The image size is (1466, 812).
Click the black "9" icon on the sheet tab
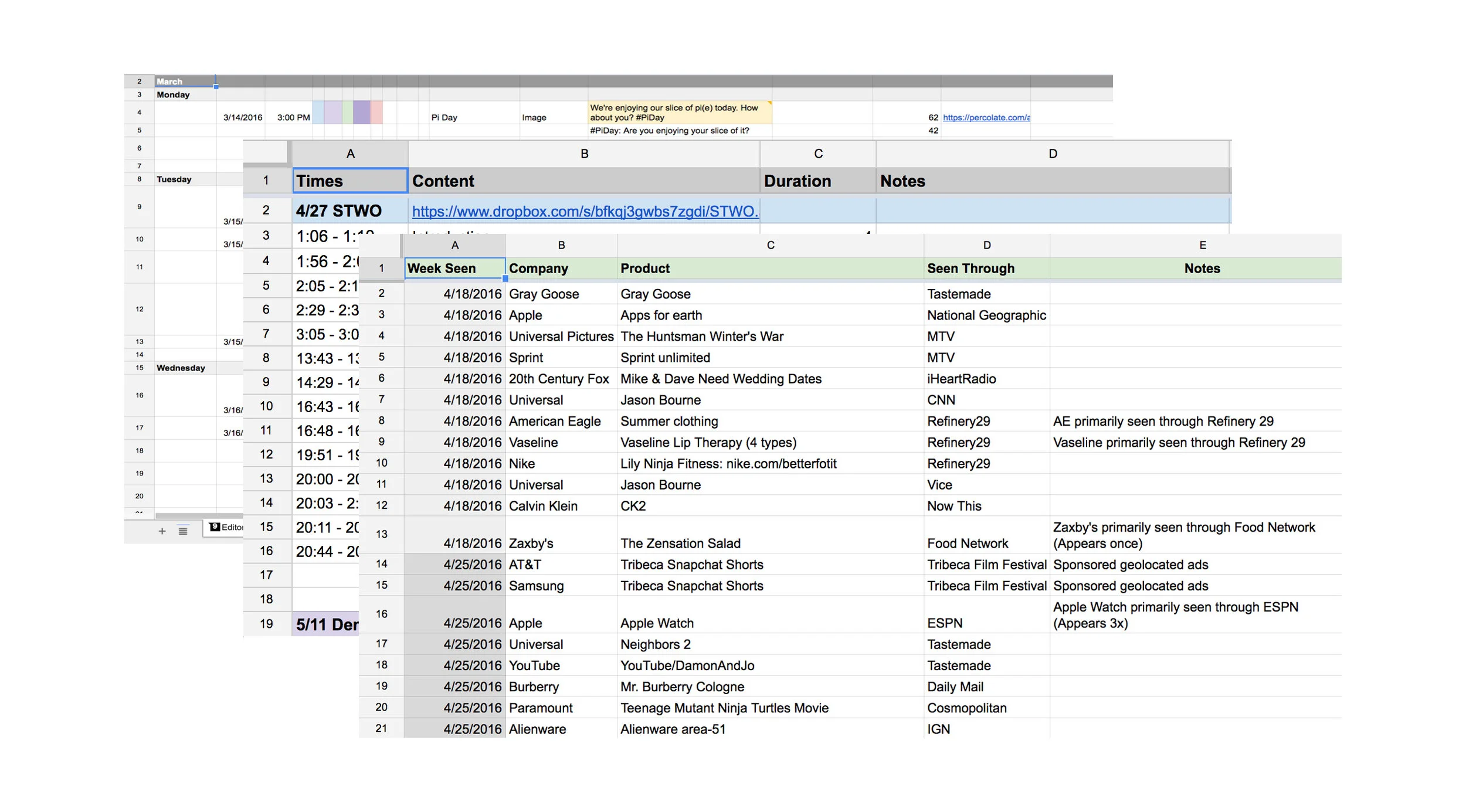tap(215, 526)
